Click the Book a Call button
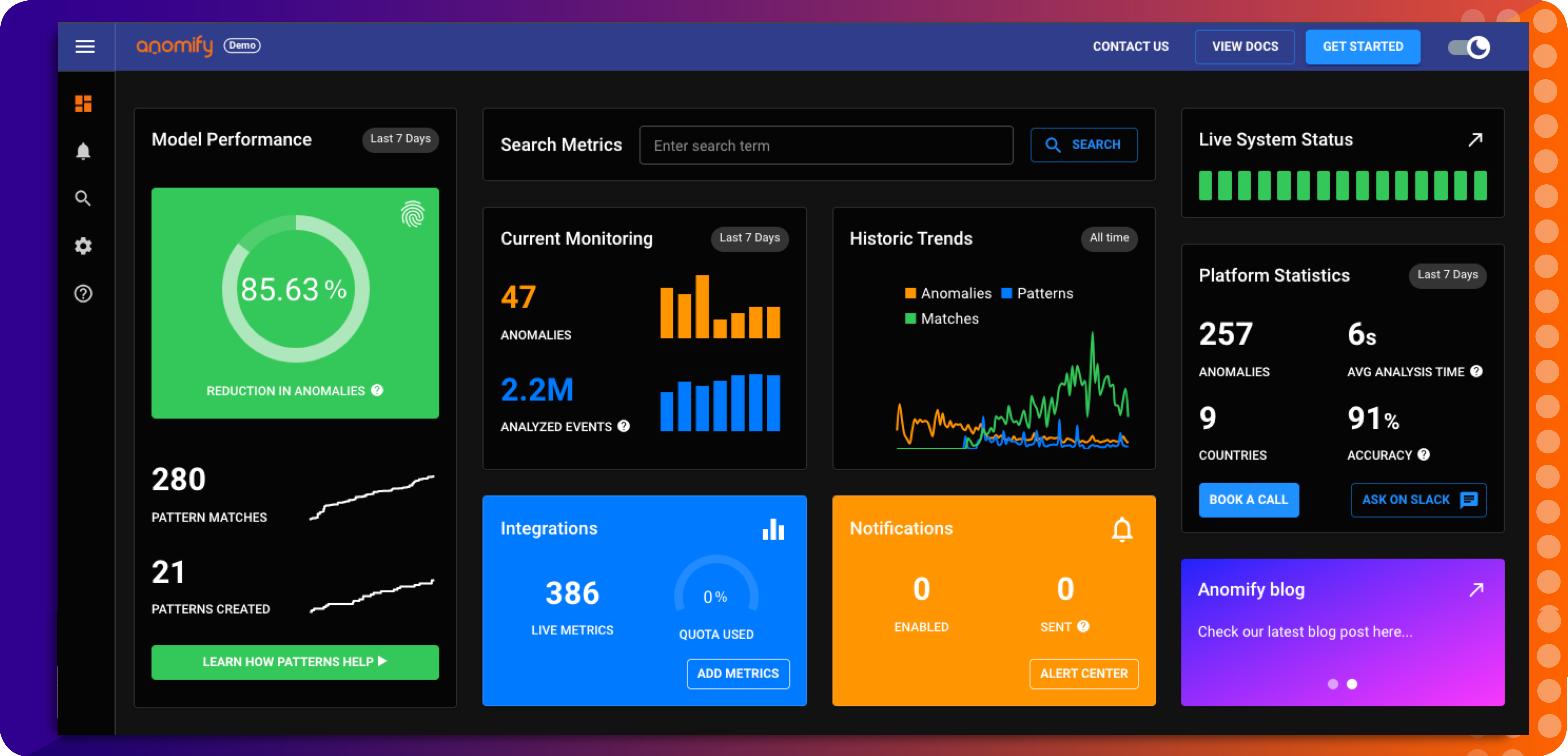The width and height of the screenshot is (1568, 756). (1248, 500)
